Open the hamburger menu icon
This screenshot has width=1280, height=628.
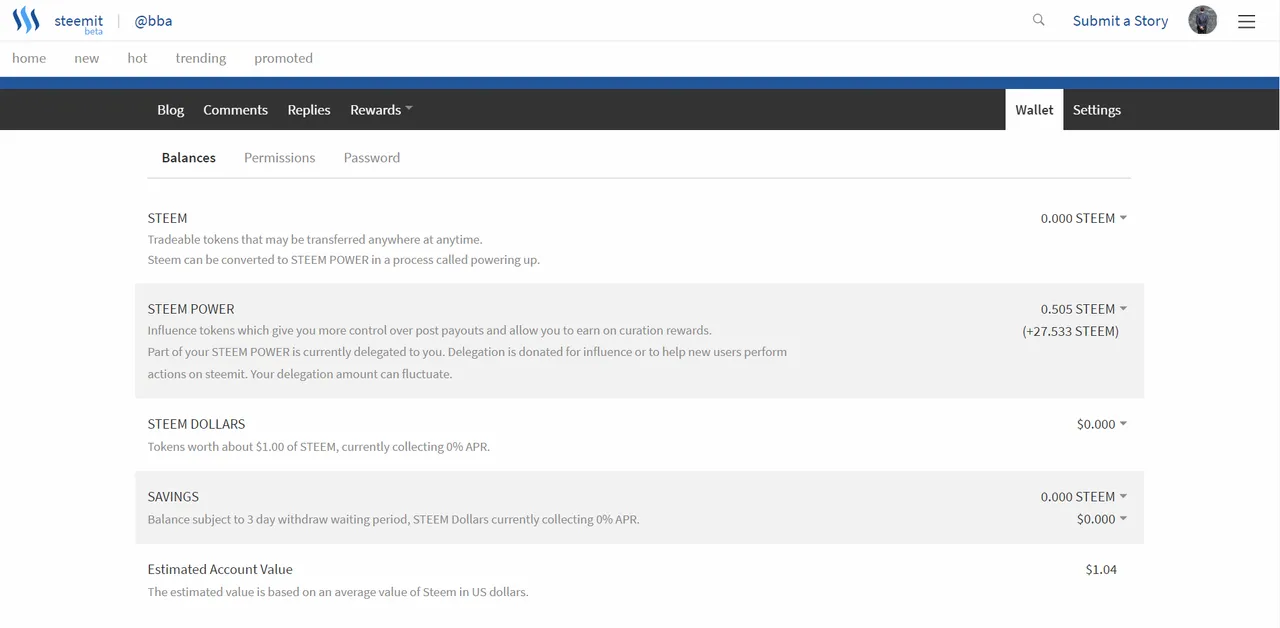1246,21
